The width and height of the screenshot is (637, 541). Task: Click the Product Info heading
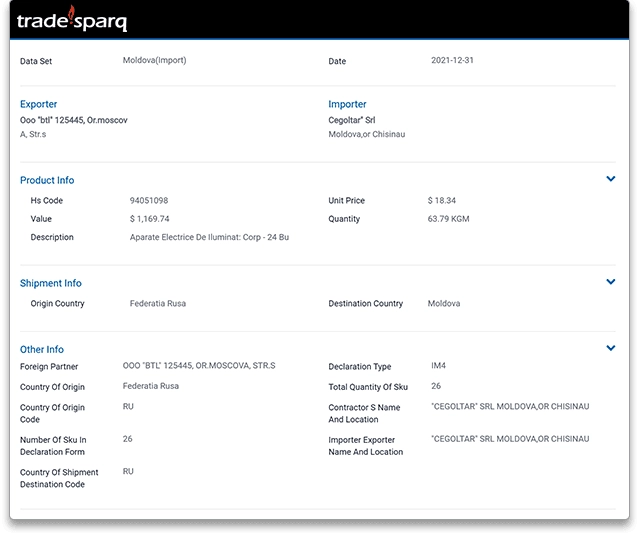pos(47,180)
